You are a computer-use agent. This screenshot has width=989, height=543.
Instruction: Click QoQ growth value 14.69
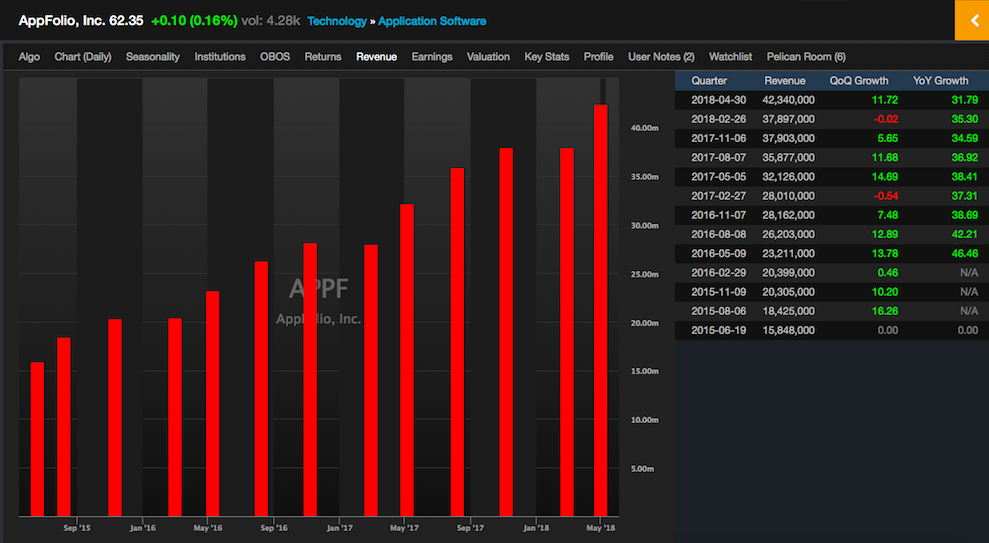(x=885, y=177)
